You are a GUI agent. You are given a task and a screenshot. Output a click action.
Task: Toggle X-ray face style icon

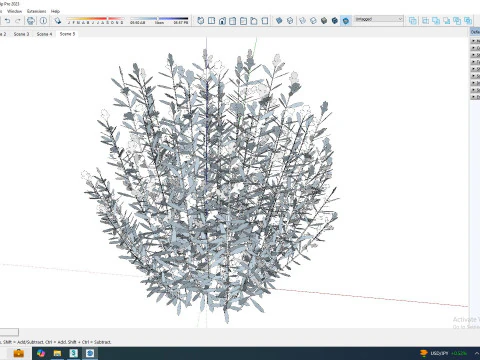point(279,21)
